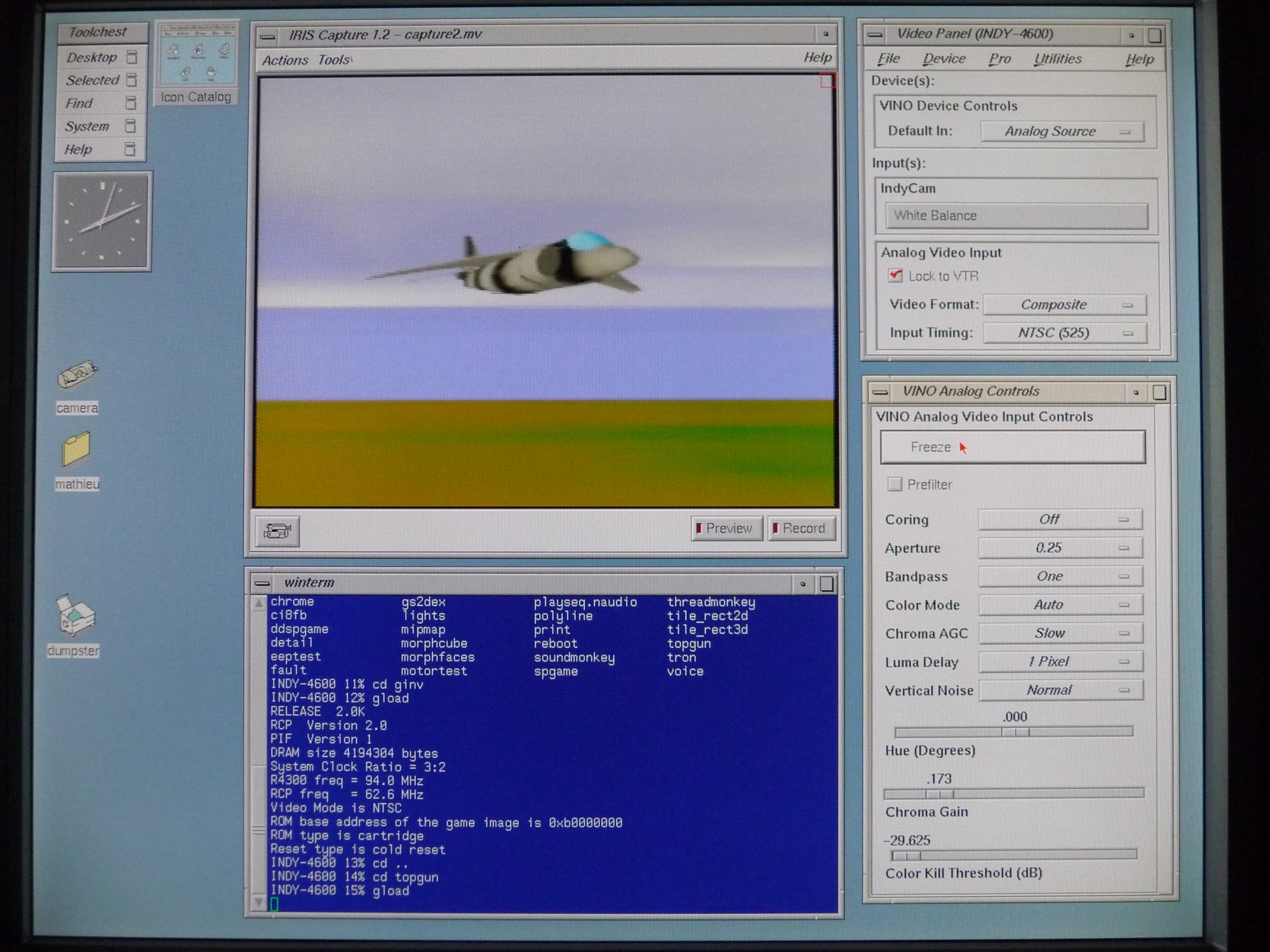Open the Luma Delay dropdown
The height and width of the screenshot is (952, 1270).
[x=1060, y=661]
